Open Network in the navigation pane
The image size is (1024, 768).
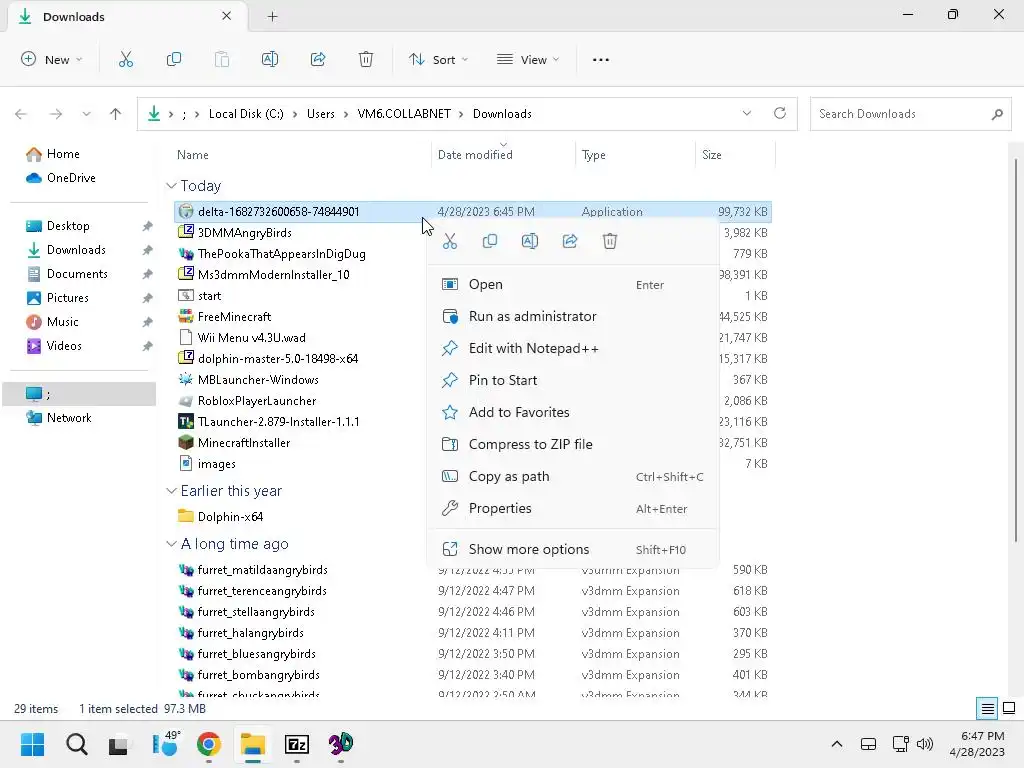69,418
